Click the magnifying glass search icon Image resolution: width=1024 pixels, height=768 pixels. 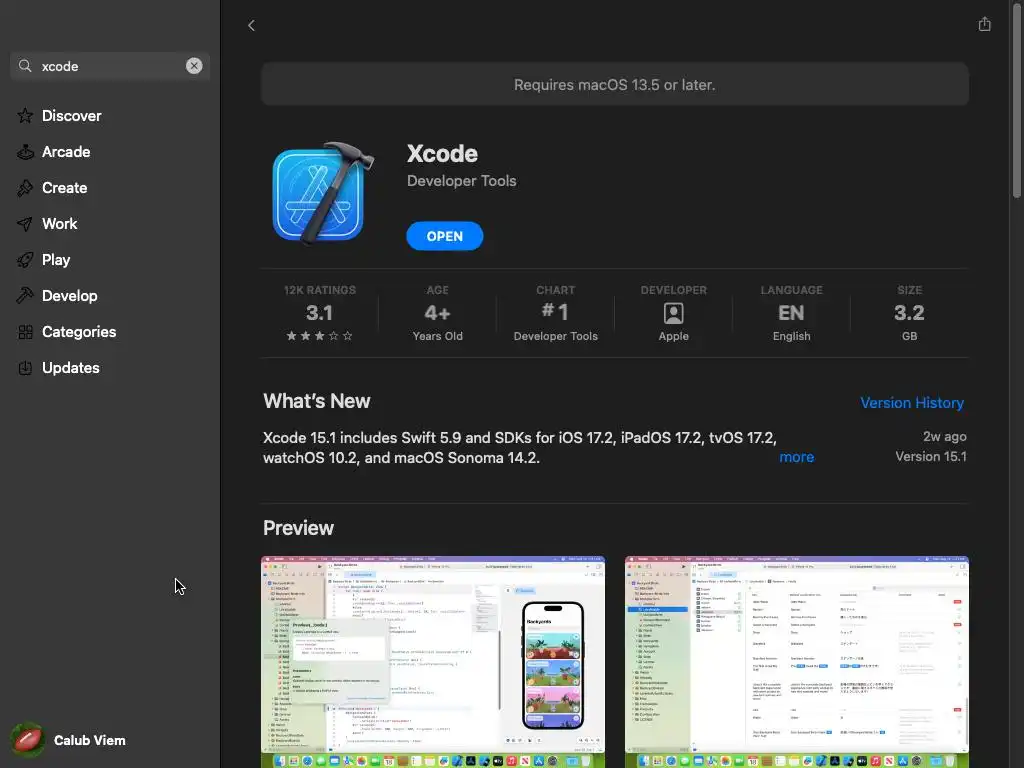[x=25, y=66]
